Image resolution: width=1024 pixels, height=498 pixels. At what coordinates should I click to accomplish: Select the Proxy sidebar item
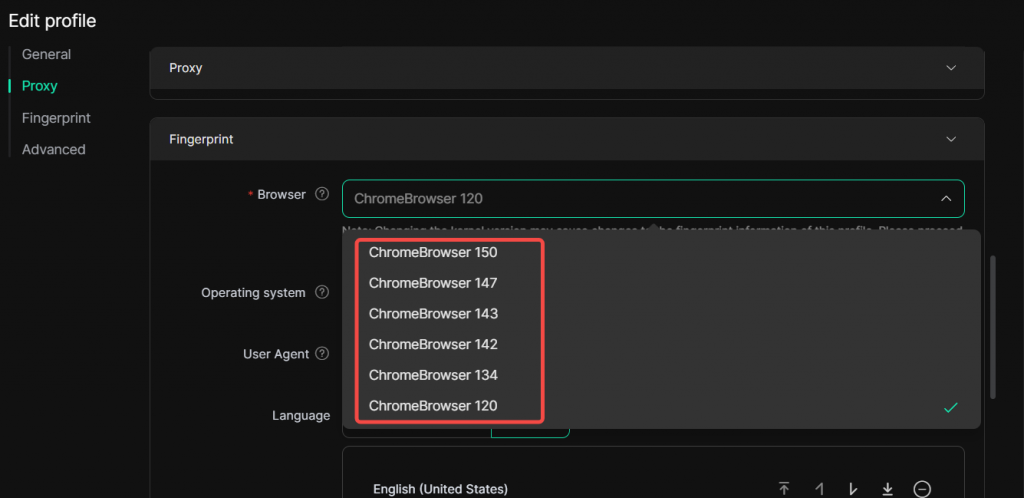click(40, 86)
